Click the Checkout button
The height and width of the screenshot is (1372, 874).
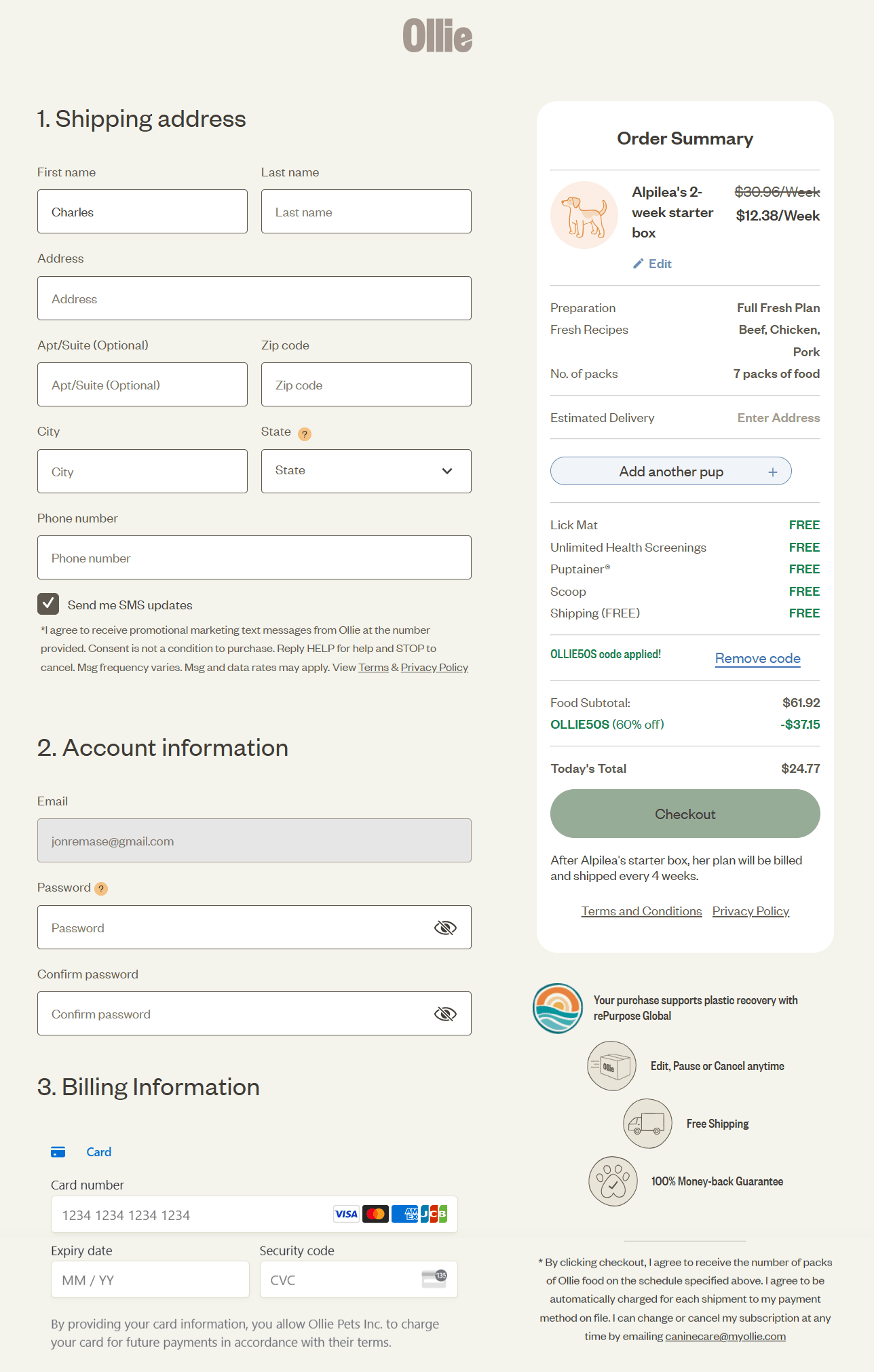pyautogui.click(x=685, y=814)
